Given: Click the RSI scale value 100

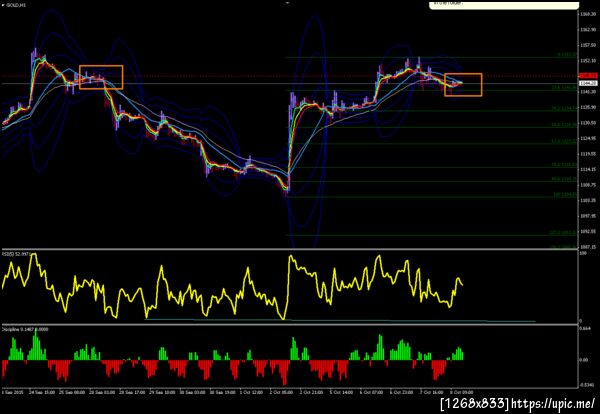Looking at the screenshot, I should (584, 254).
